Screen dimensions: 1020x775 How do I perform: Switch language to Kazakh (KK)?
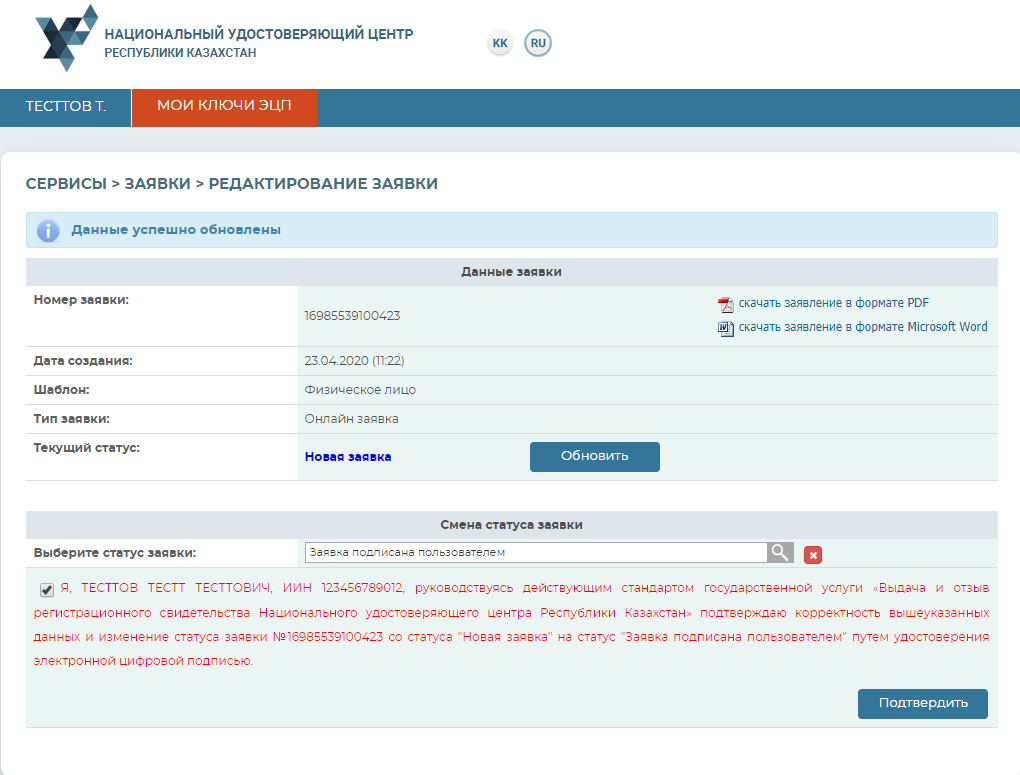[500, 43]
